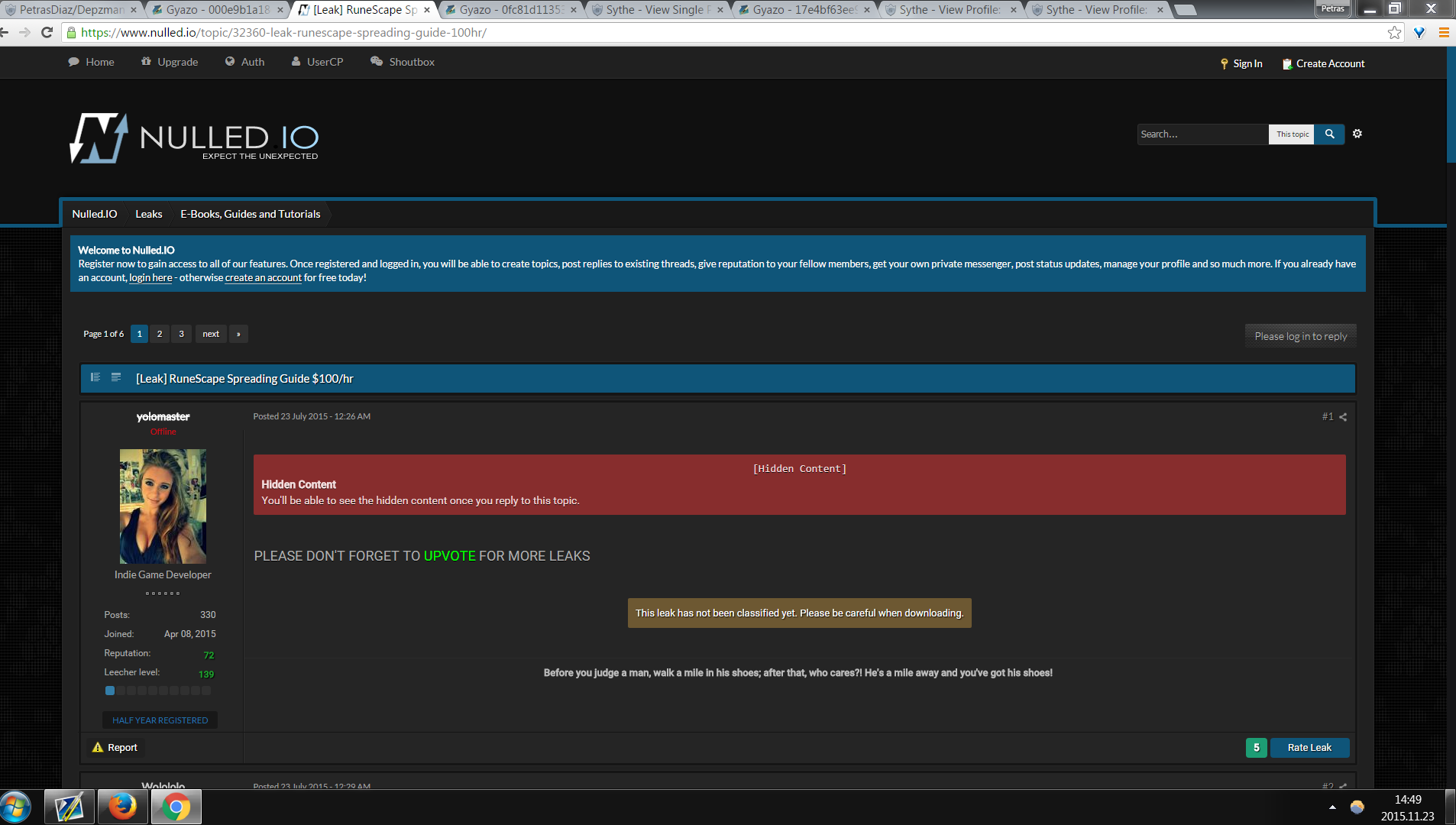This screenshot has height=825, width=1456.
Task: Close the Sythe View Single Post tab
Action: click(720, 10)
